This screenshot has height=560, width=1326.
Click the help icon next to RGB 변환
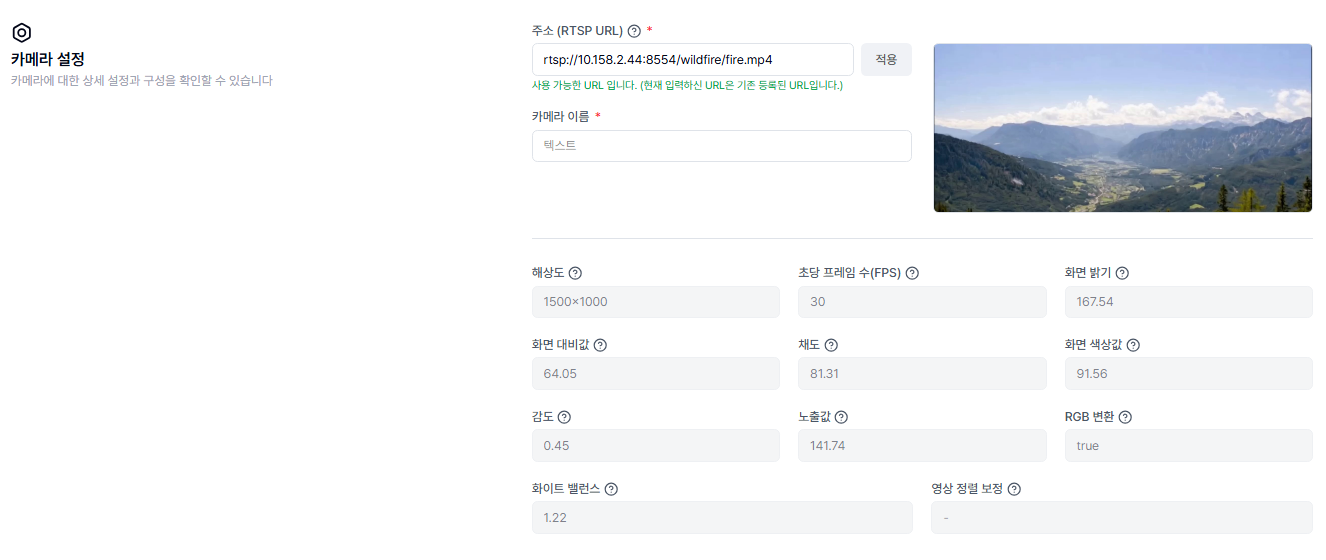[1125, 417]
